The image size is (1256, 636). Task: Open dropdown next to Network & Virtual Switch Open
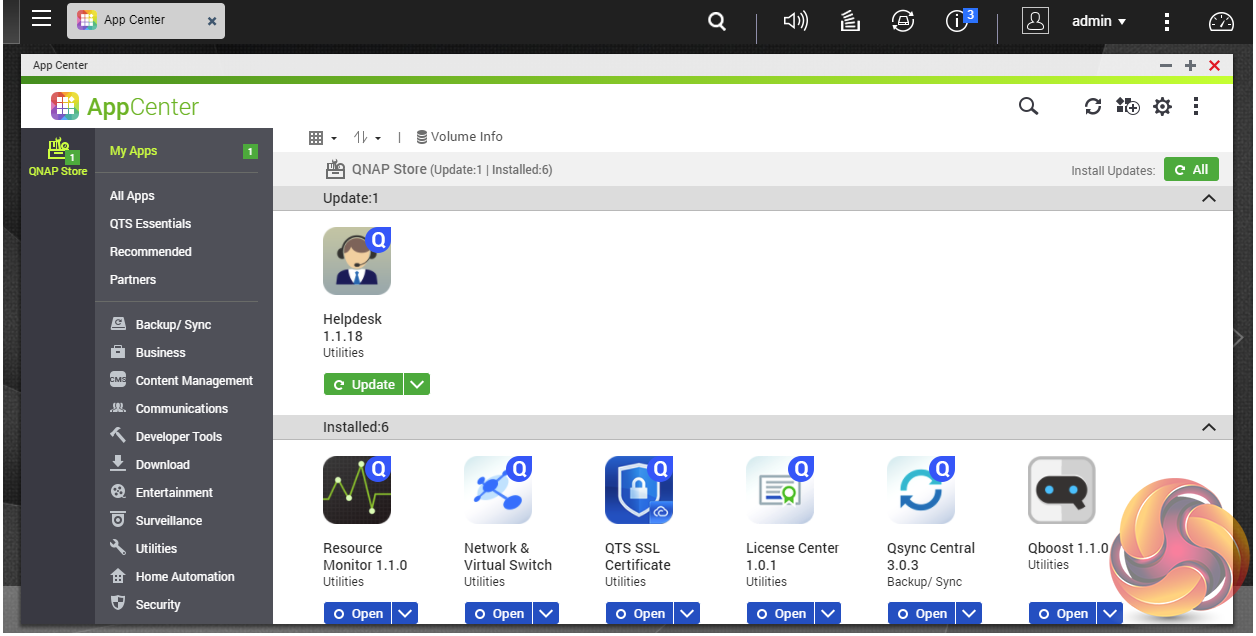pyautogui.click(x=546, y=613)
